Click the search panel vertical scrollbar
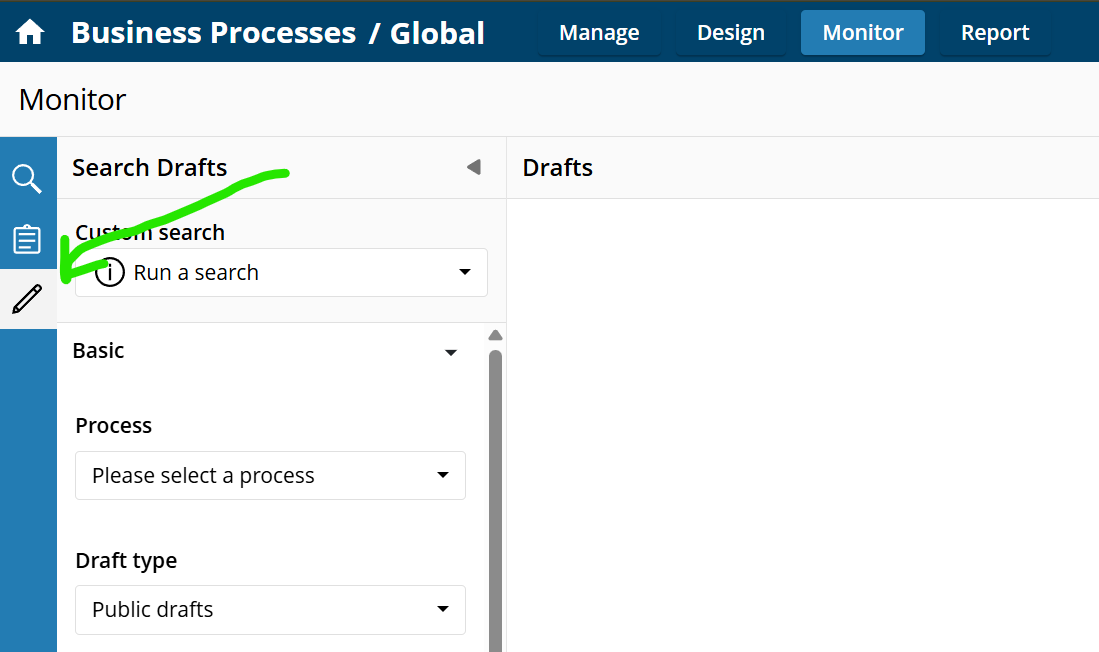Image resolution: width=1099 pixels, height=652 pixels. 496,501
